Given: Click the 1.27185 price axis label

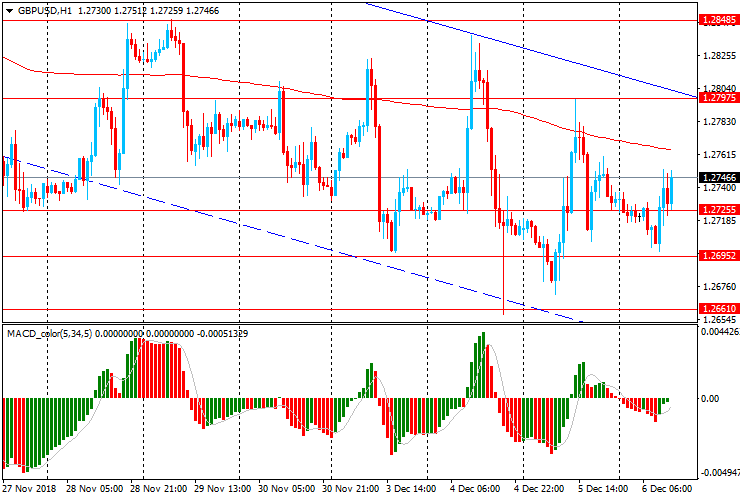Looking at the screenshot, I should (x=717, y=221).
